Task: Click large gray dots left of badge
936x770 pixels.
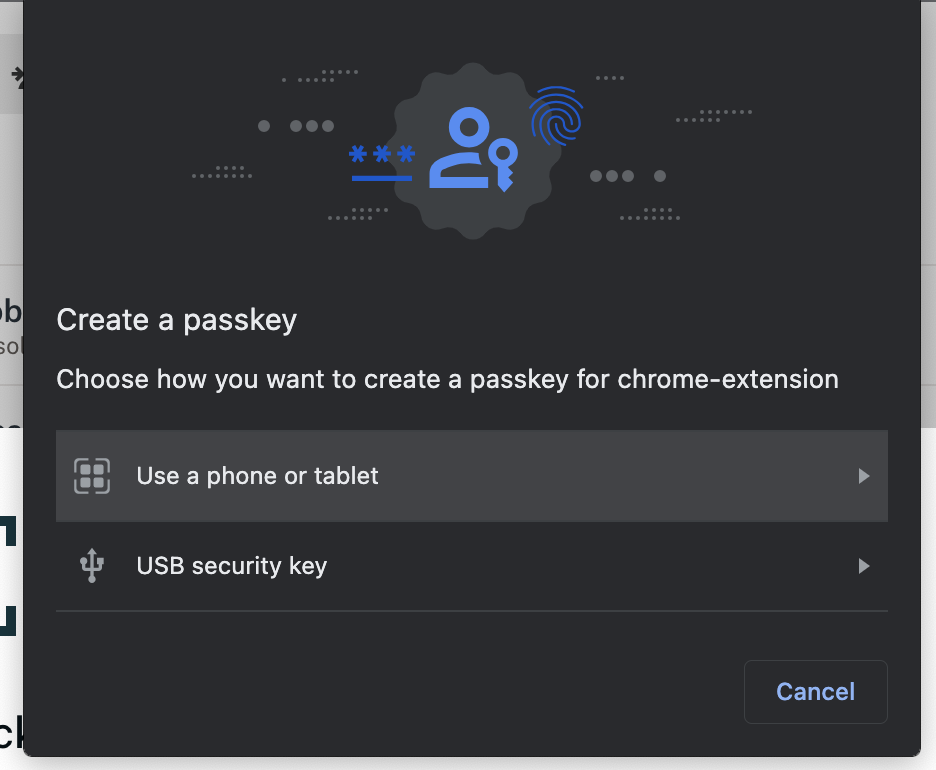Action: 296,126
